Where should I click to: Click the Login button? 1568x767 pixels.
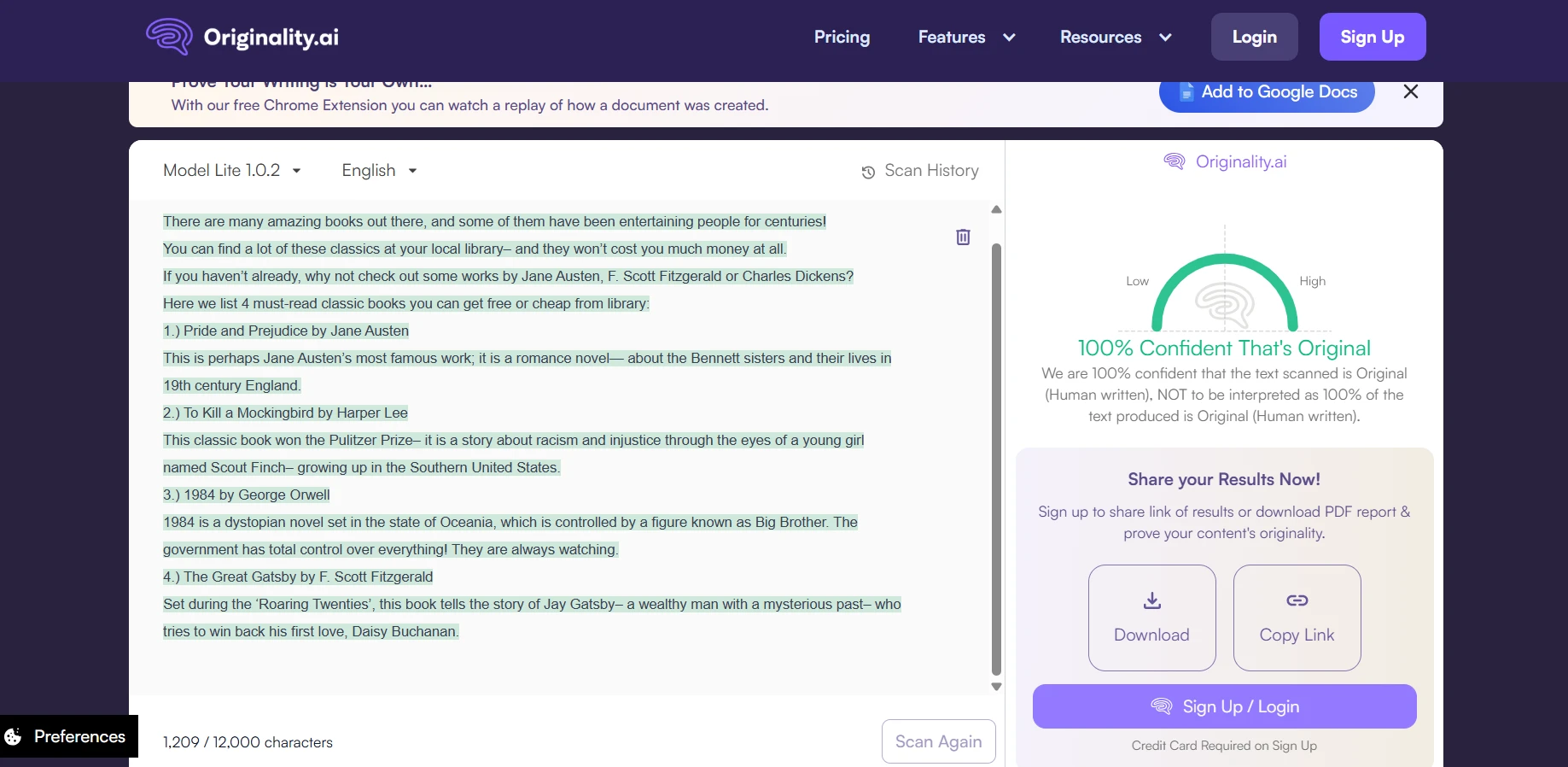(x=1255, y=37)
